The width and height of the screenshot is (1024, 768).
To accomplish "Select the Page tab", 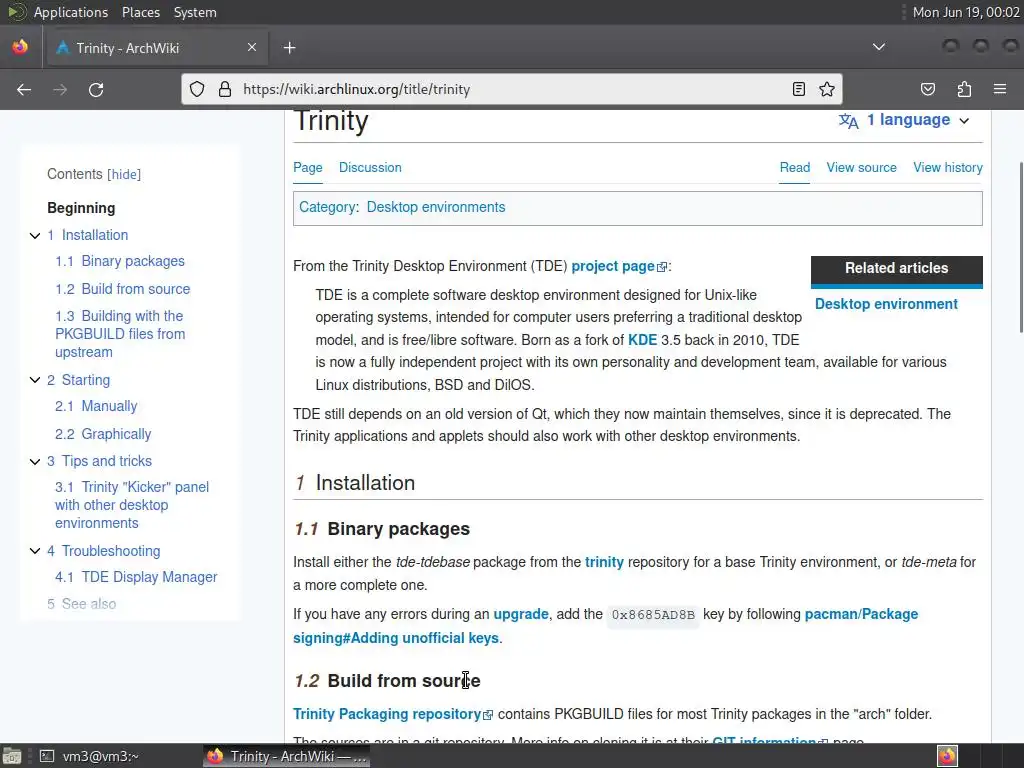I will point(308,168).
